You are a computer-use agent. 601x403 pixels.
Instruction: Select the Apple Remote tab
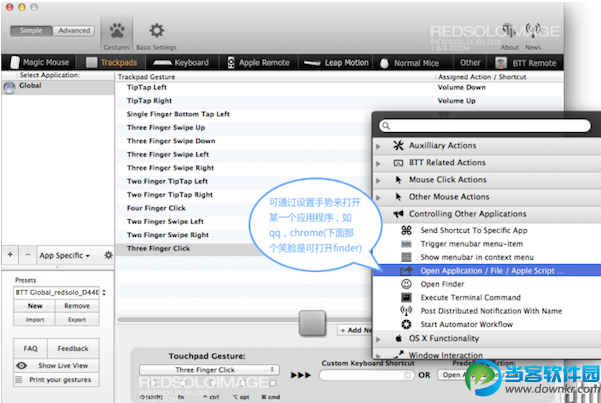click(x=258, y=63)
